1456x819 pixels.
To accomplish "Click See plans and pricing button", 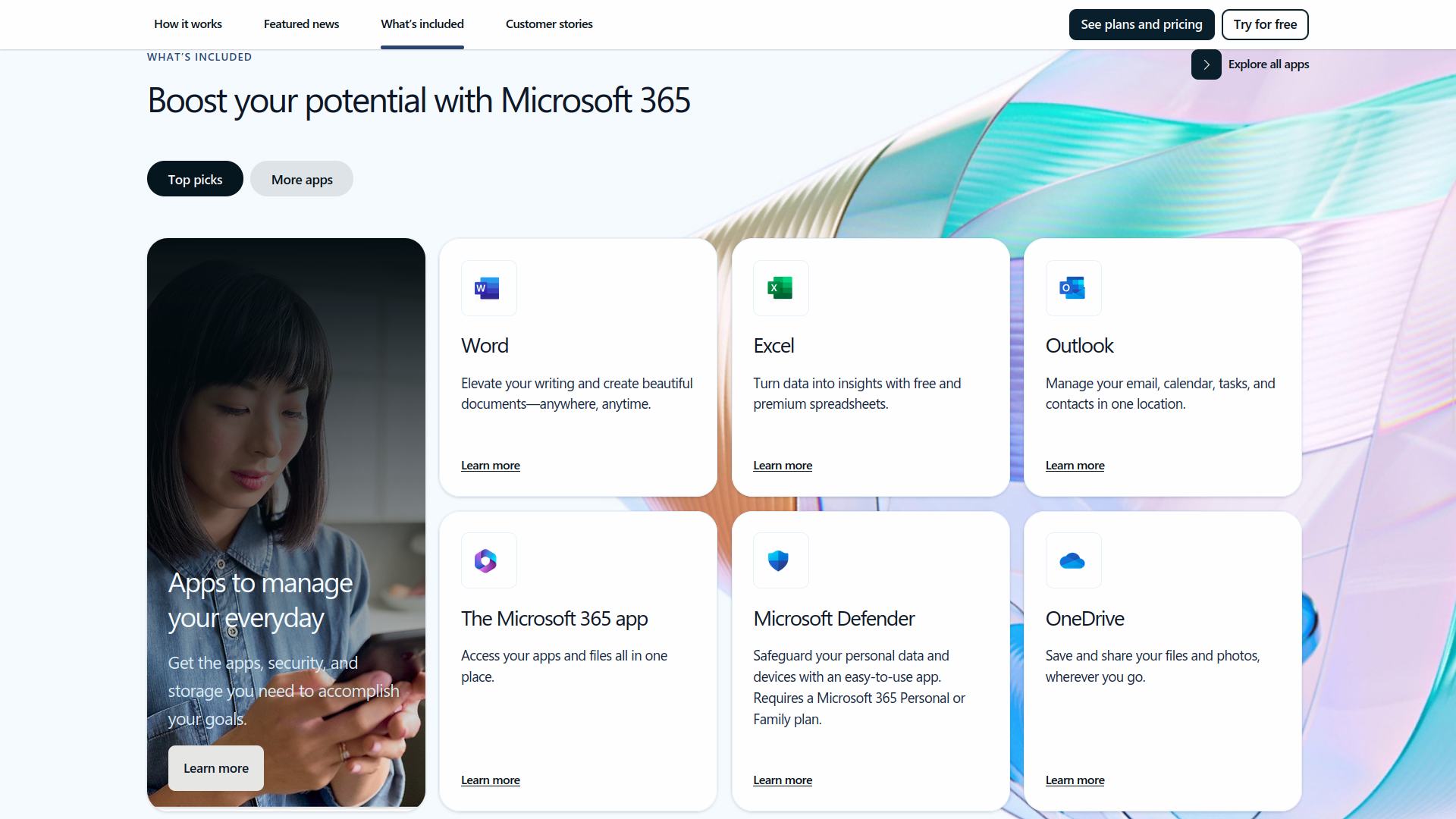I will pos(1141,24).
